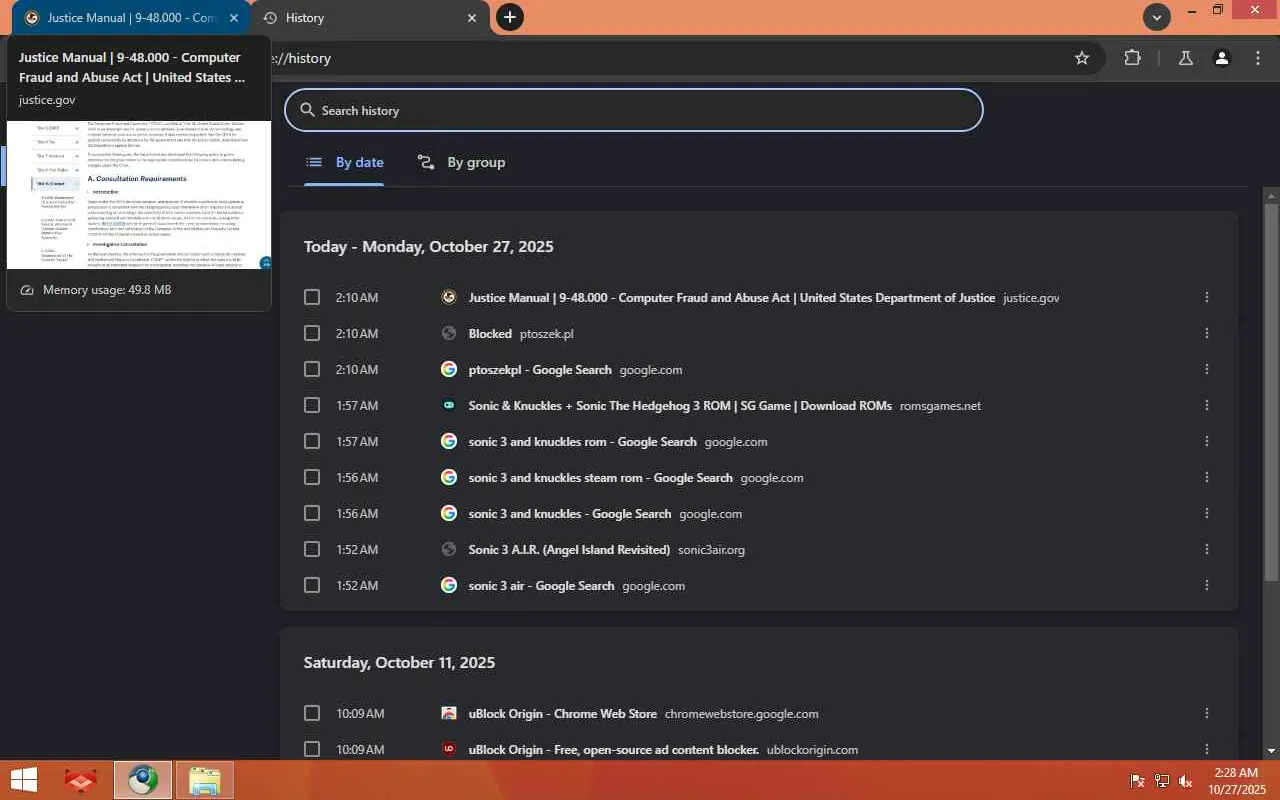Open the ptoszekpl - Google Search link
Image resolution: width=1280 pixels, height=800 pixels.
(540, 369)
